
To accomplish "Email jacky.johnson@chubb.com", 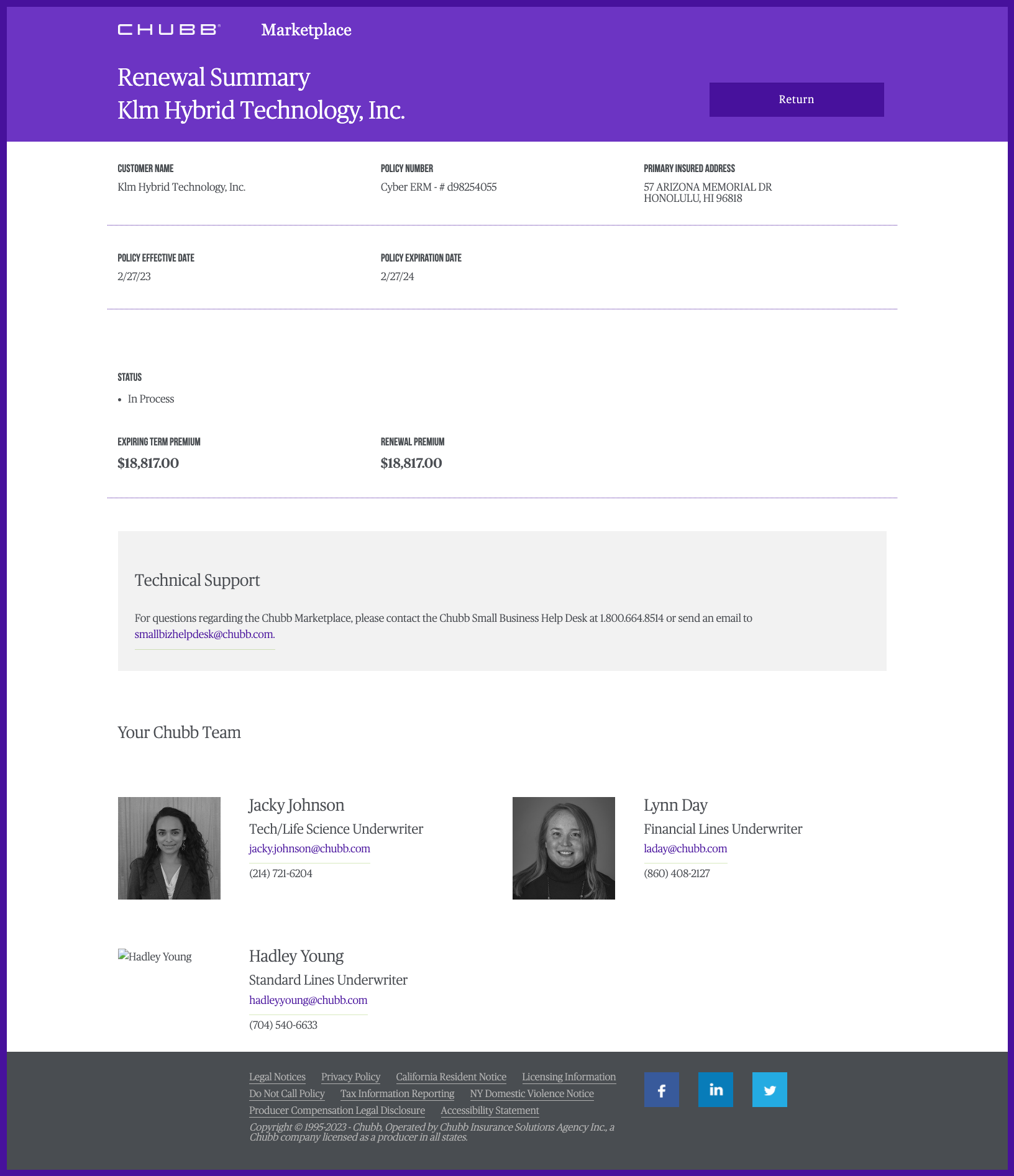I will (x=309, y=849).
